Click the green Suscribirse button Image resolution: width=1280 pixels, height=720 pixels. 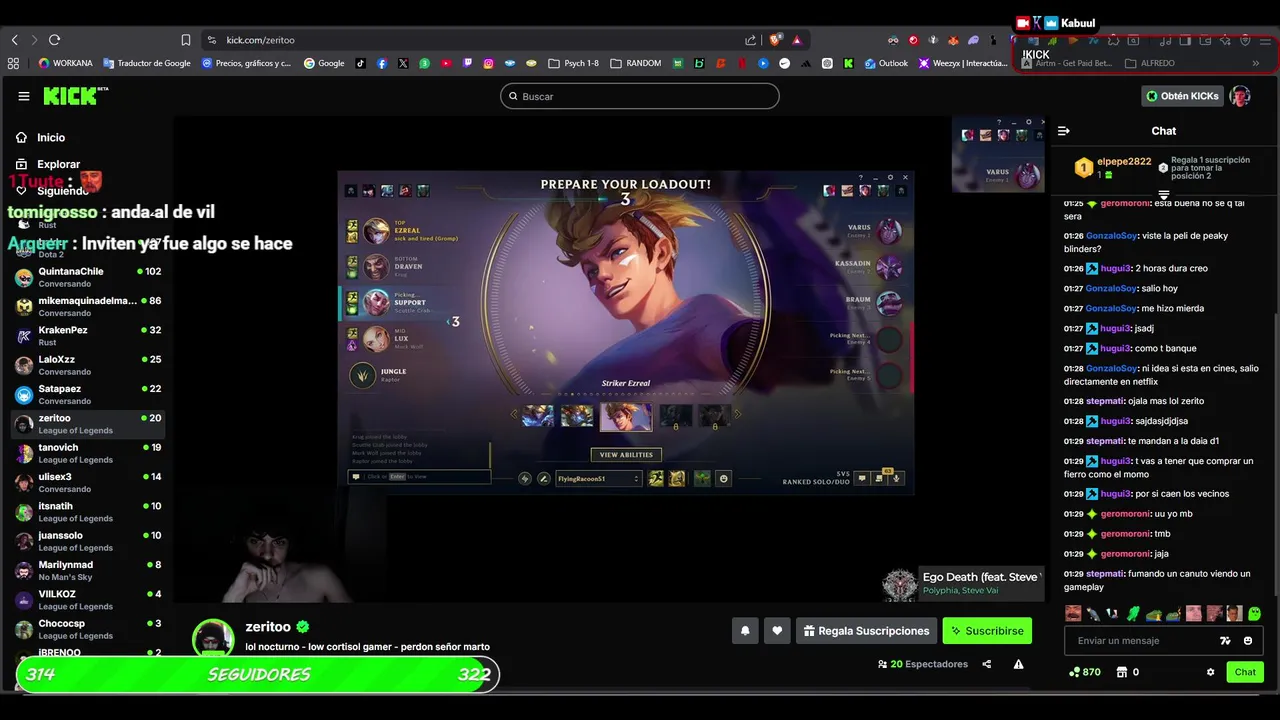pos(987,631)
